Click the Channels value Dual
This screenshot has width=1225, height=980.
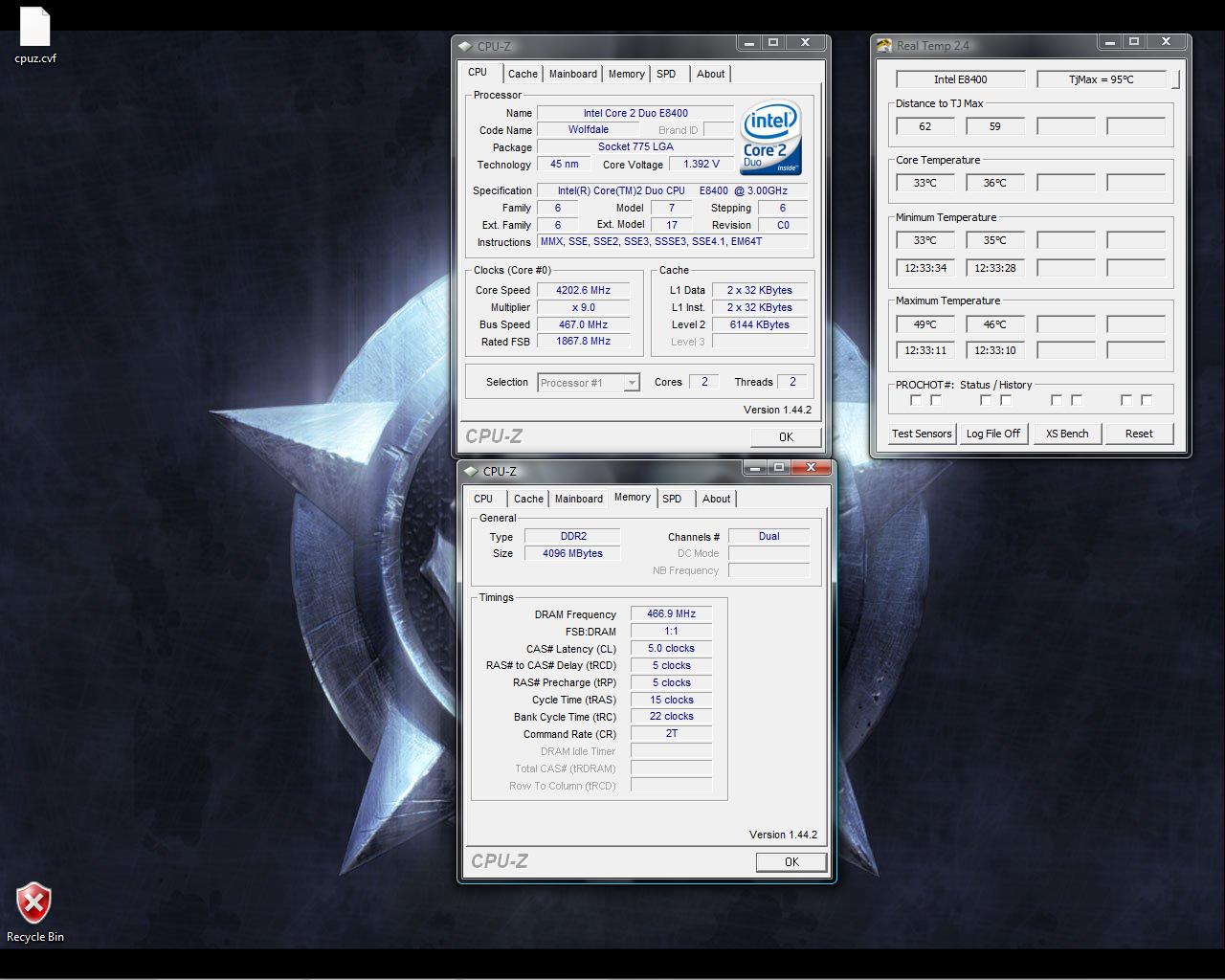pos(768,536)
